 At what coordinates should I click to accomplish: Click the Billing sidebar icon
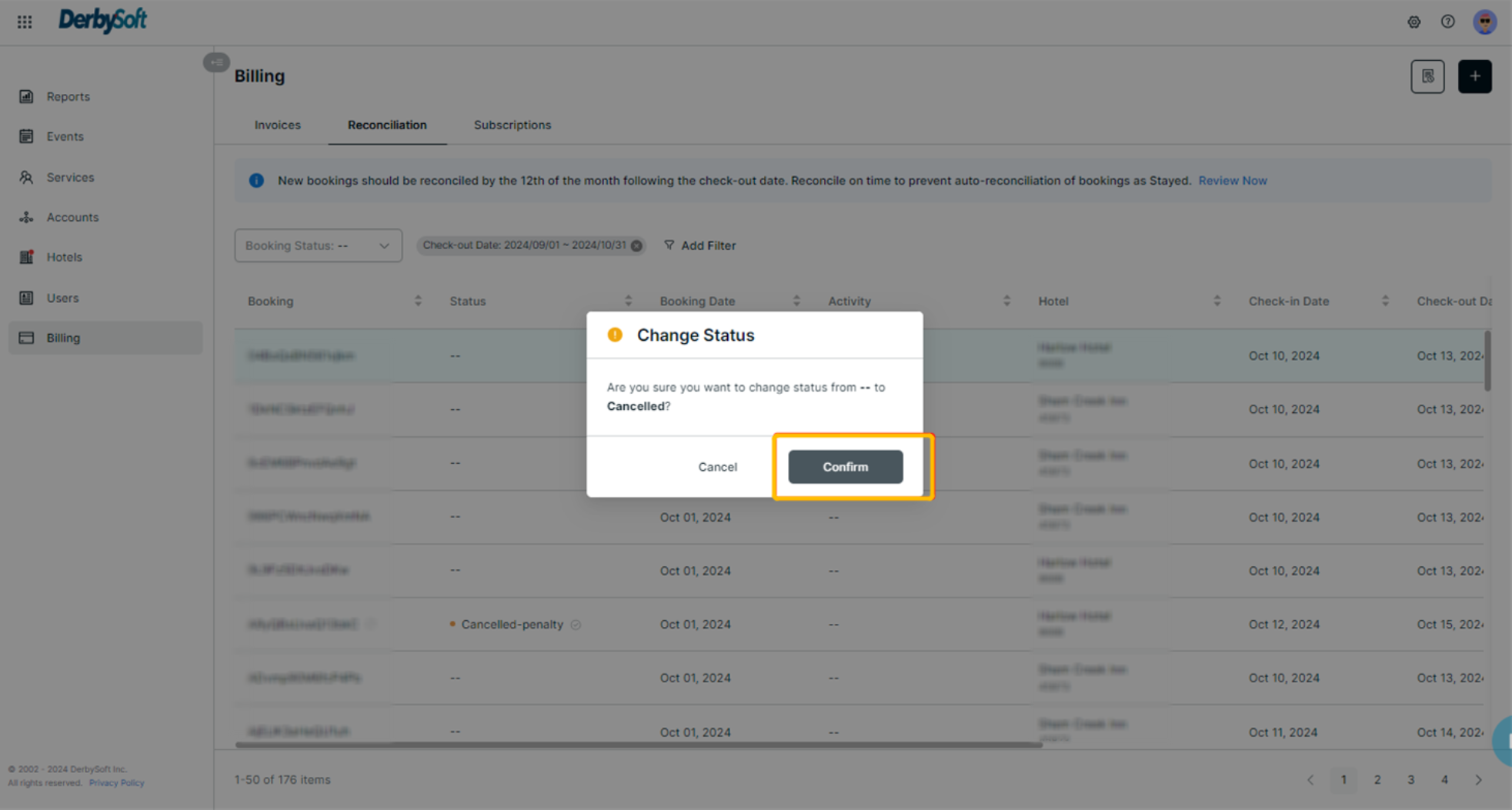(x=26, y=338)
